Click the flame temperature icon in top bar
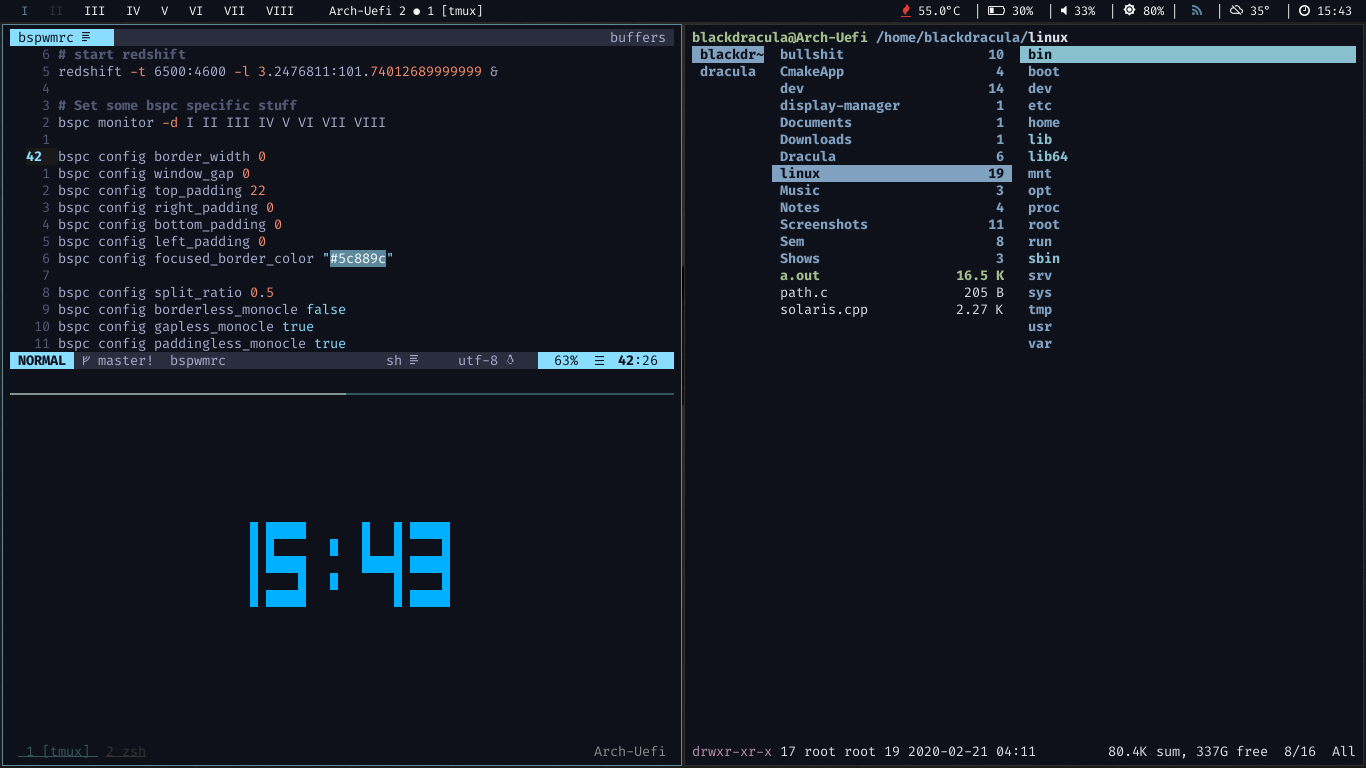 [906, 11]
